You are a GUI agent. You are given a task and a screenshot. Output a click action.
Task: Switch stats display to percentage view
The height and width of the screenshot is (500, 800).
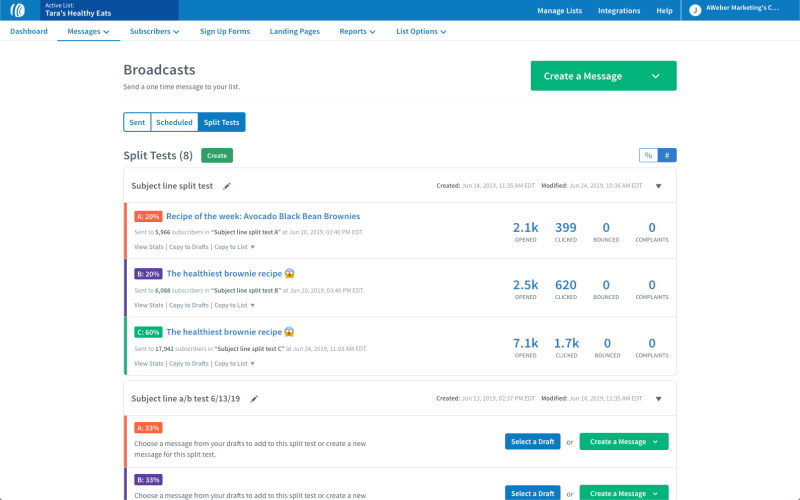pos(648,155)
